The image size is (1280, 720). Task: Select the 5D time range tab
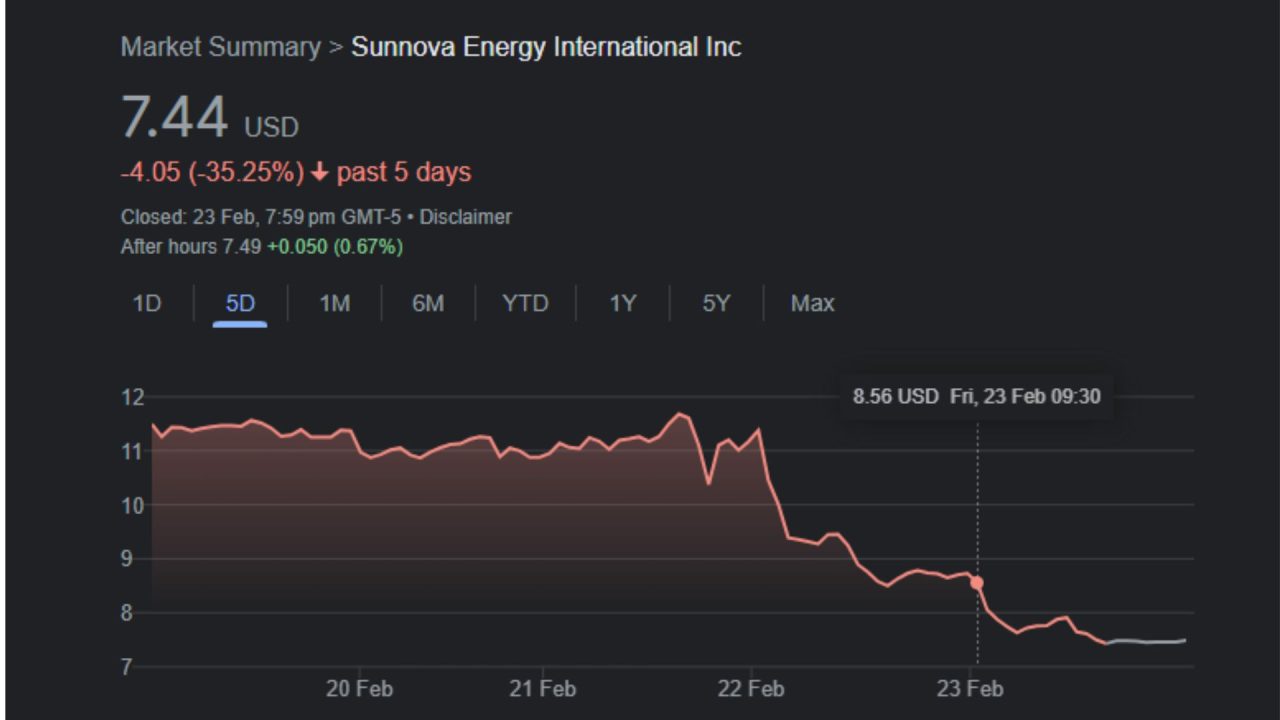240,303
